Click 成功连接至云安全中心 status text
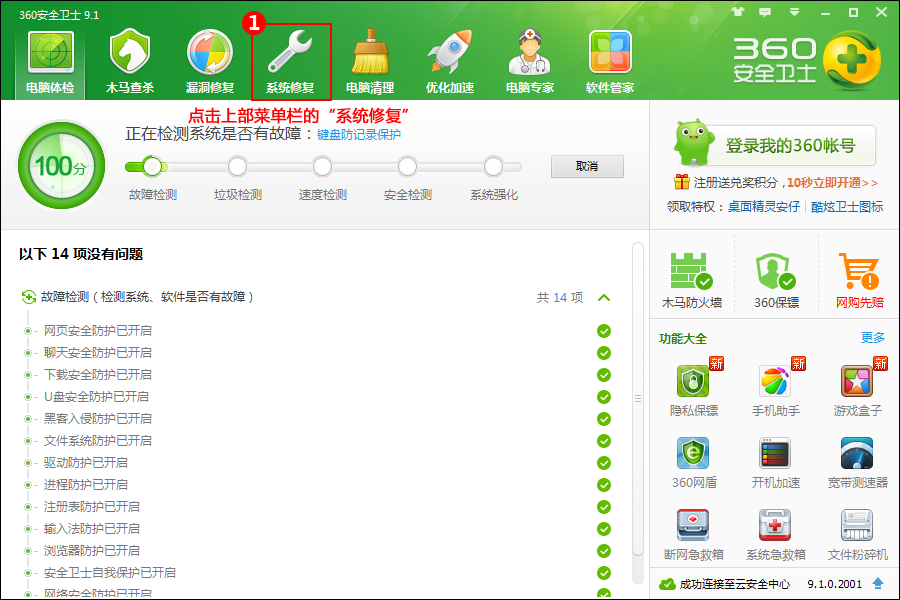900x600 pixels. pyautogui.click(x=735, y=584)
